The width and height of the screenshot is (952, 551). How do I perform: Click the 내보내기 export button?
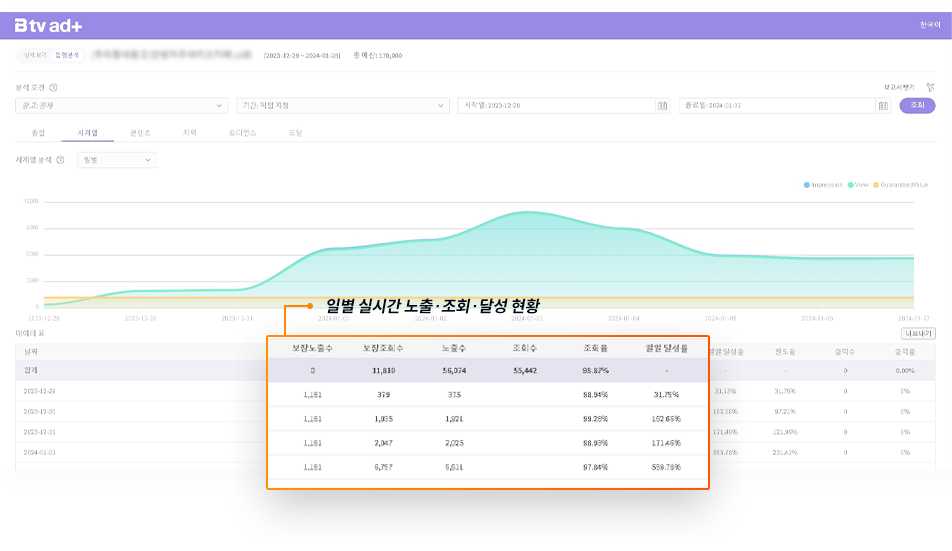917,334
